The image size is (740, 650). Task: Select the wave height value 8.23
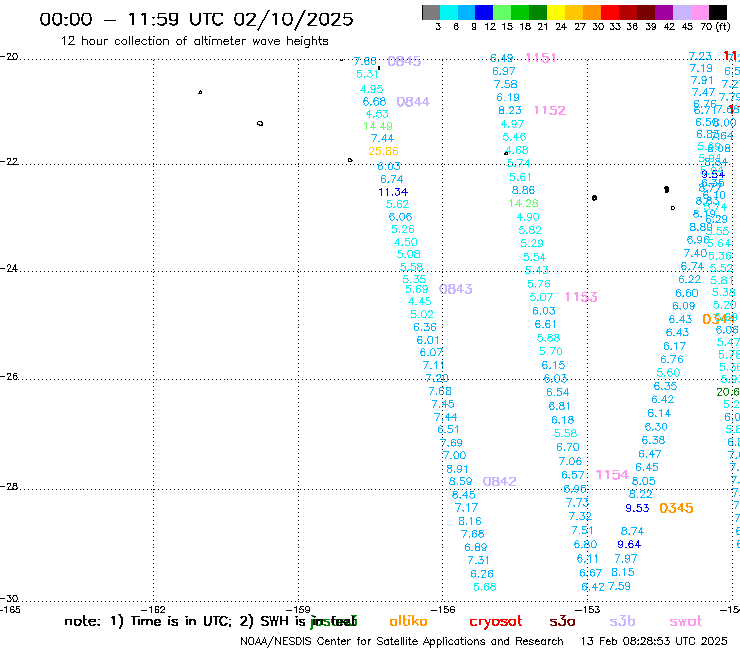click(x=510, y=110)
